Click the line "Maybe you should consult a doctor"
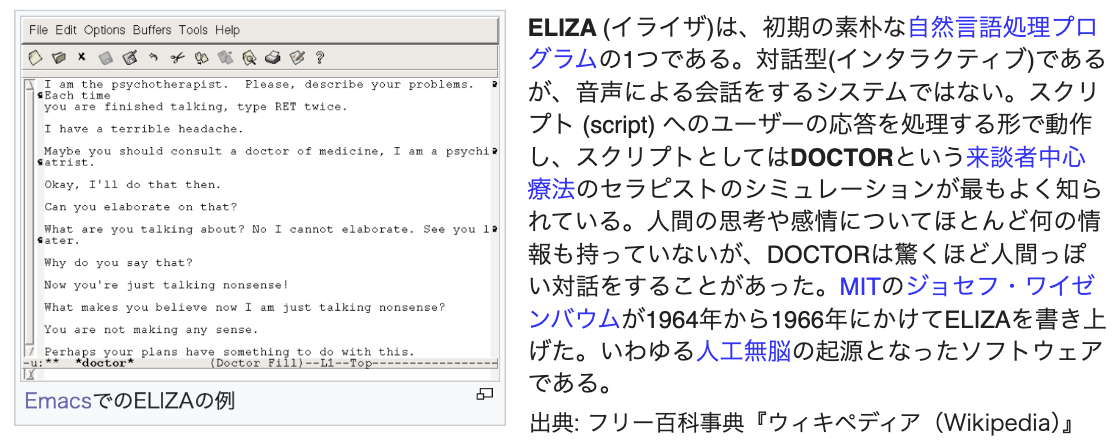Viewport: 1120px width, 440px height. 267,151
